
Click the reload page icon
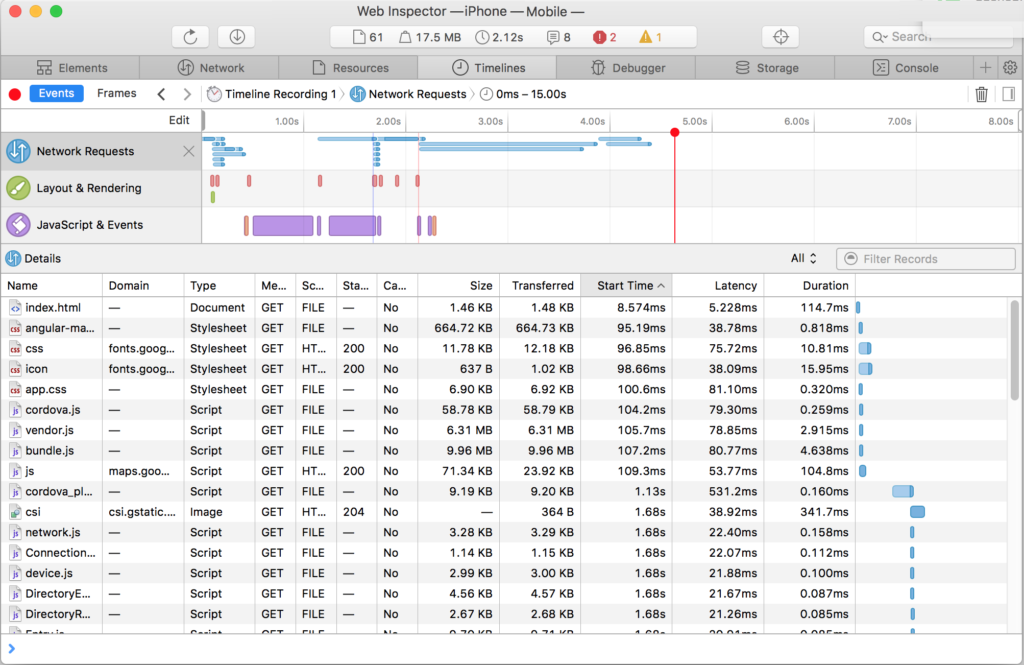[190, 37]
